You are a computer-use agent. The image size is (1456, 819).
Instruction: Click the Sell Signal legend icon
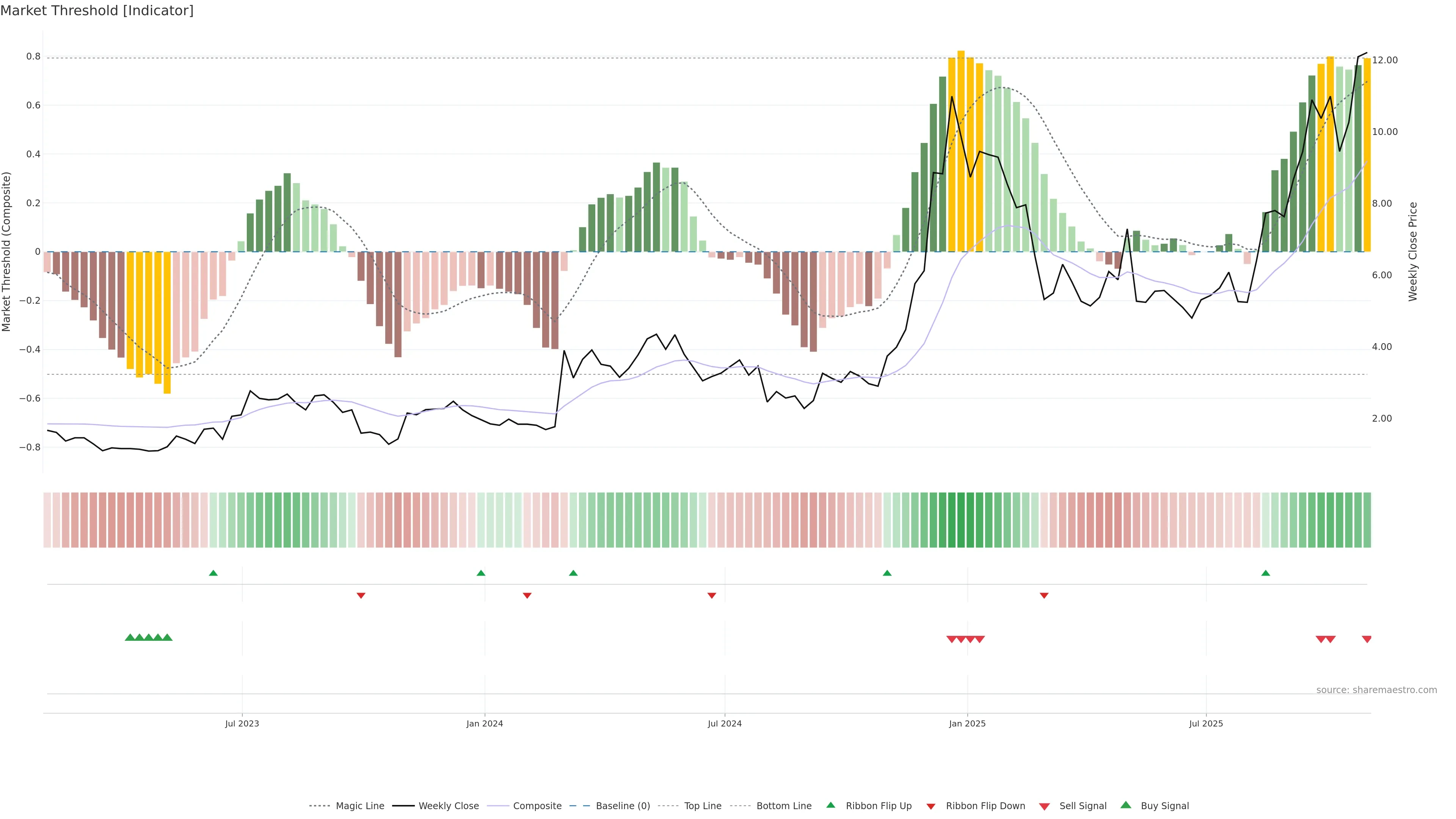[1045, 806]
